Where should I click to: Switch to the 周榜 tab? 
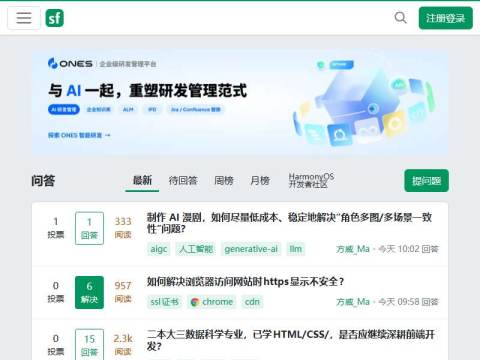(x=224, y=181)
